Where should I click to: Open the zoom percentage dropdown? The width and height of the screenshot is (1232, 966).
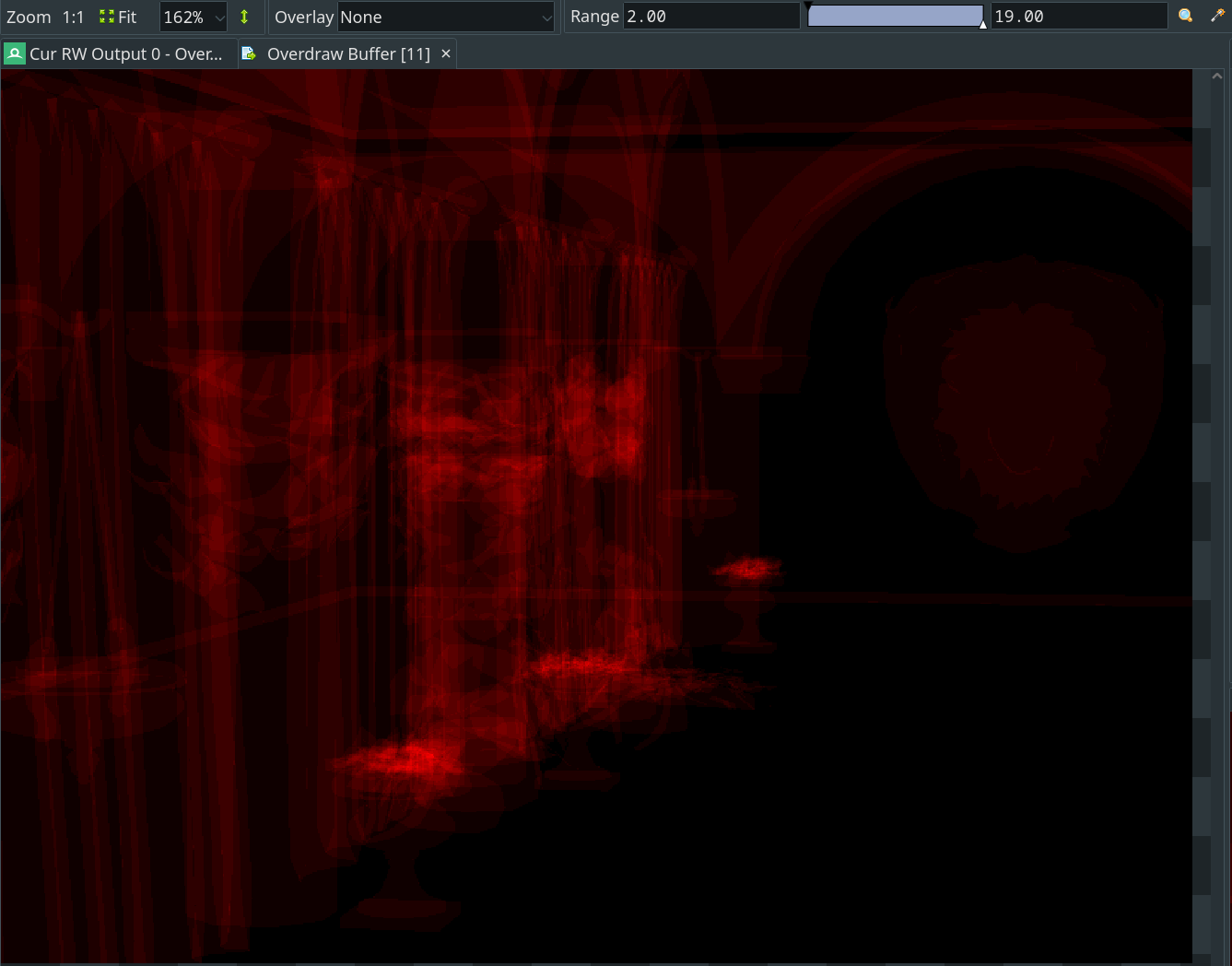pyautogui.click(x=218, y=18)
